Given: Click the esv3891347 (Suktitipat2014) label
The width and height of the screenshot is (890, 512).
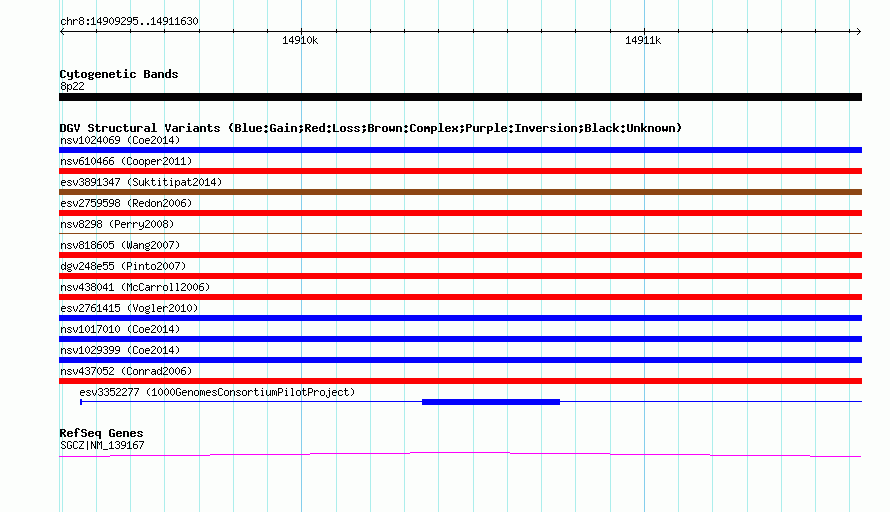Looking at the screenshot, I should click(x=141, y=182).
